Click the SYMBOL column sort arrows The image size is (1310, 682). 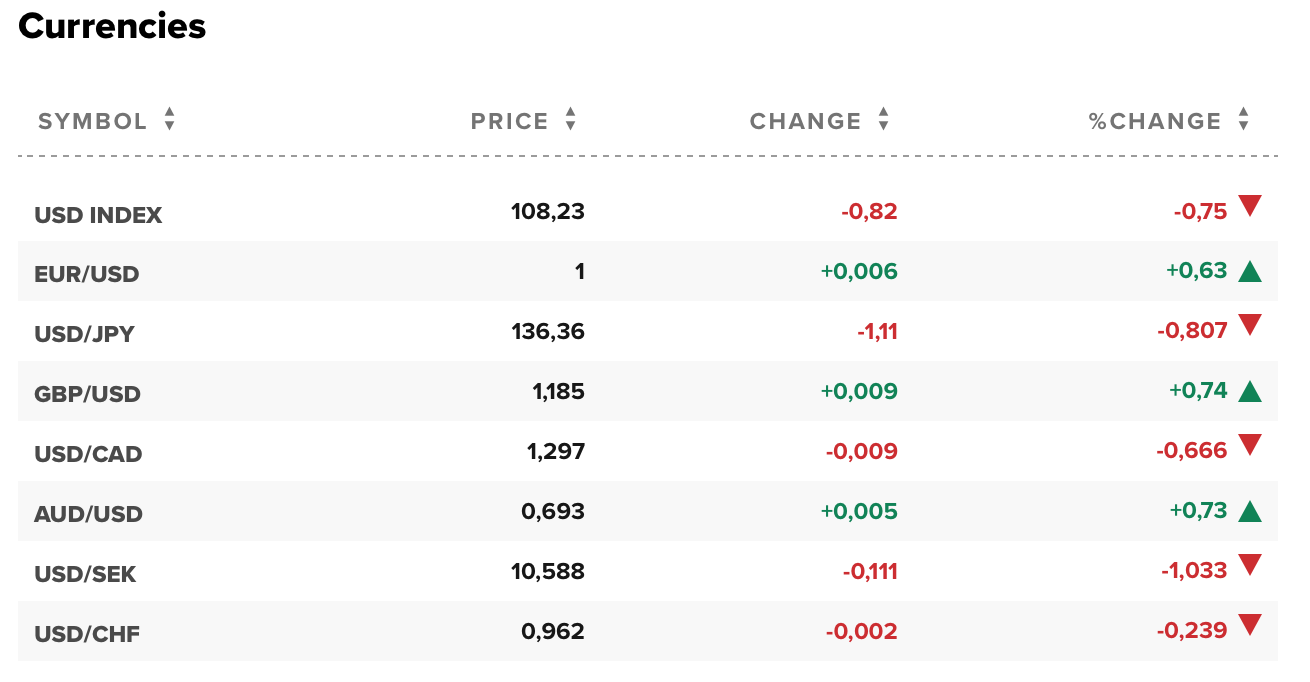pos(170,120)
